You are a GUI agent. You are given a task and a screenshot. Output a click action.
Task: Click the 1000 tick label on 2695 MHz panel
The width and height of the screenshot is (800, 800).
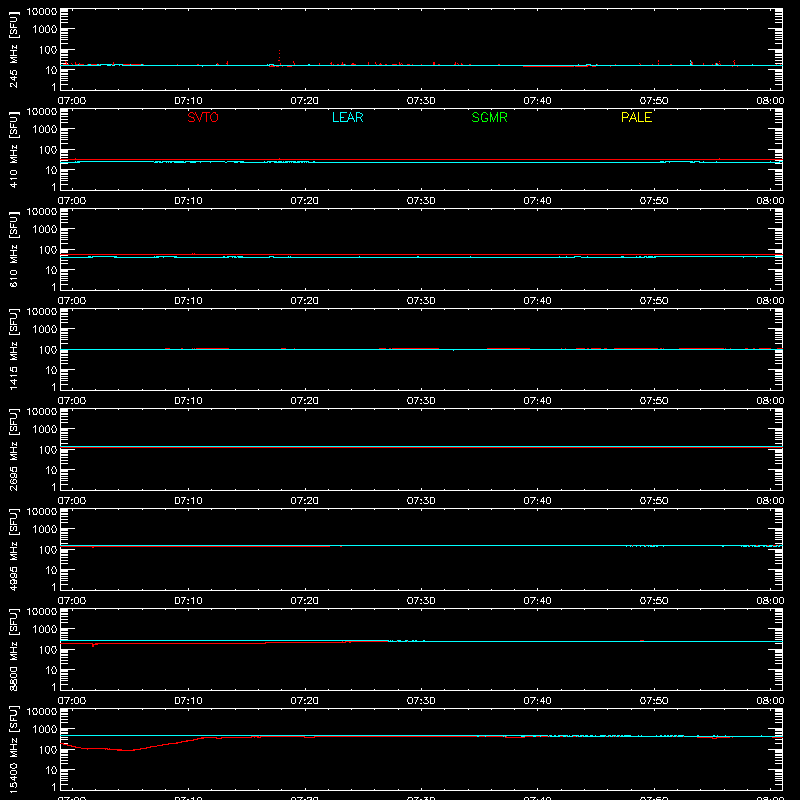point(45,429)
